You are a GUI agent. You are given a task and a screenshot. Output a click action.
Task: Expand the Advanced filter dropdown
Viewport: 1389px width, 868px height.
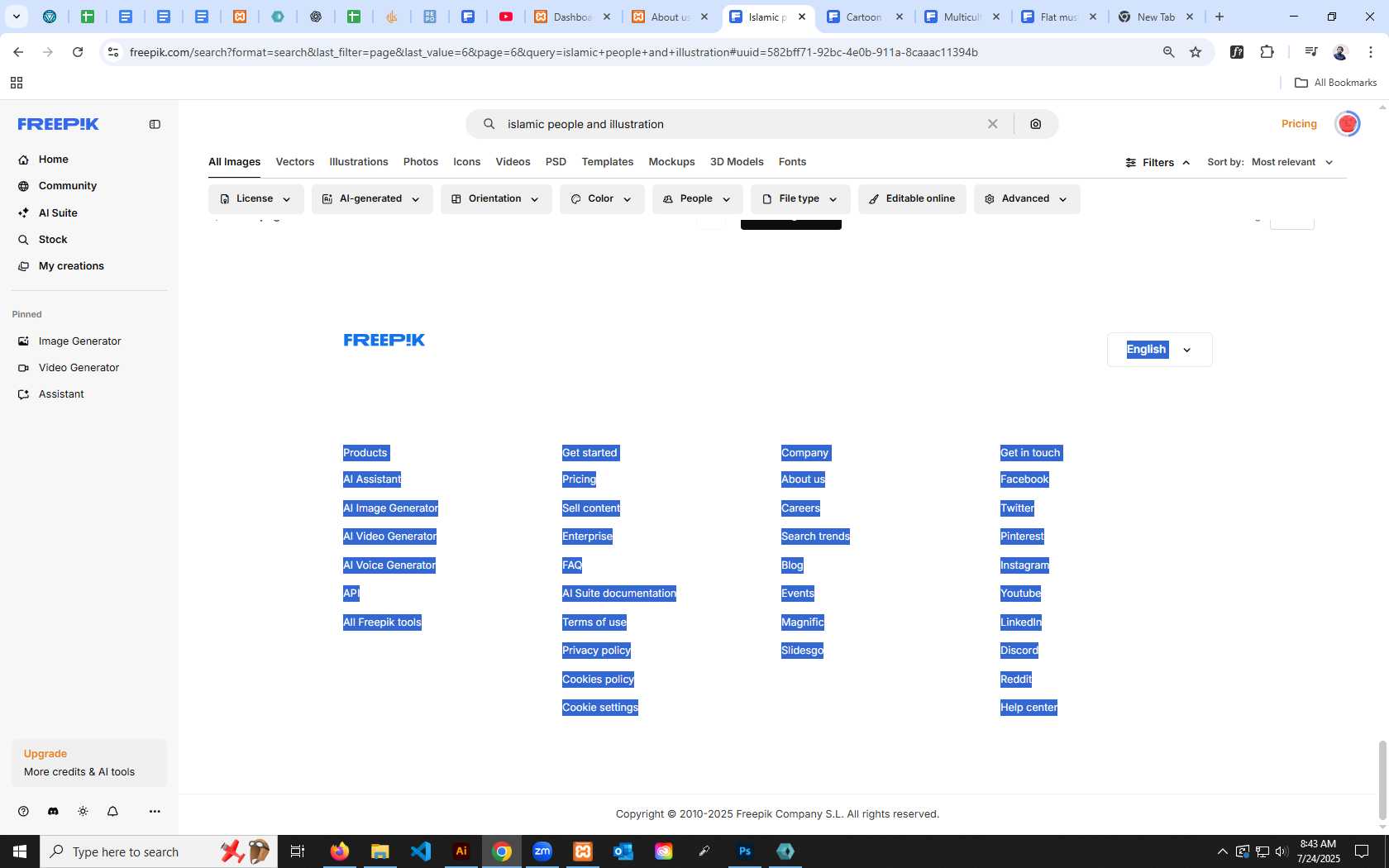tap(1027, 199)
